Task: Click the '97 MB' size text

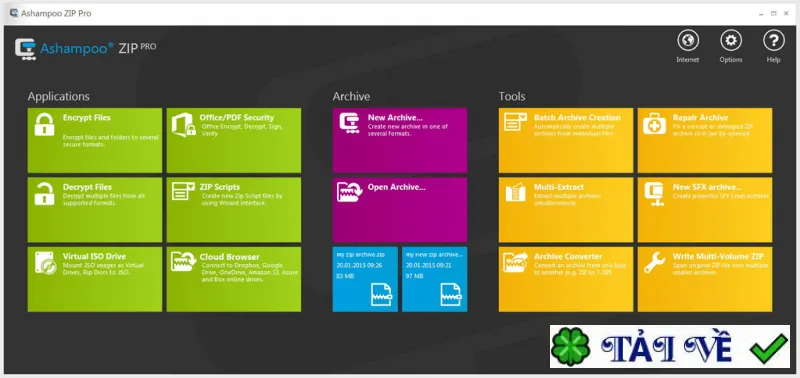Action: tap(414, 276)
